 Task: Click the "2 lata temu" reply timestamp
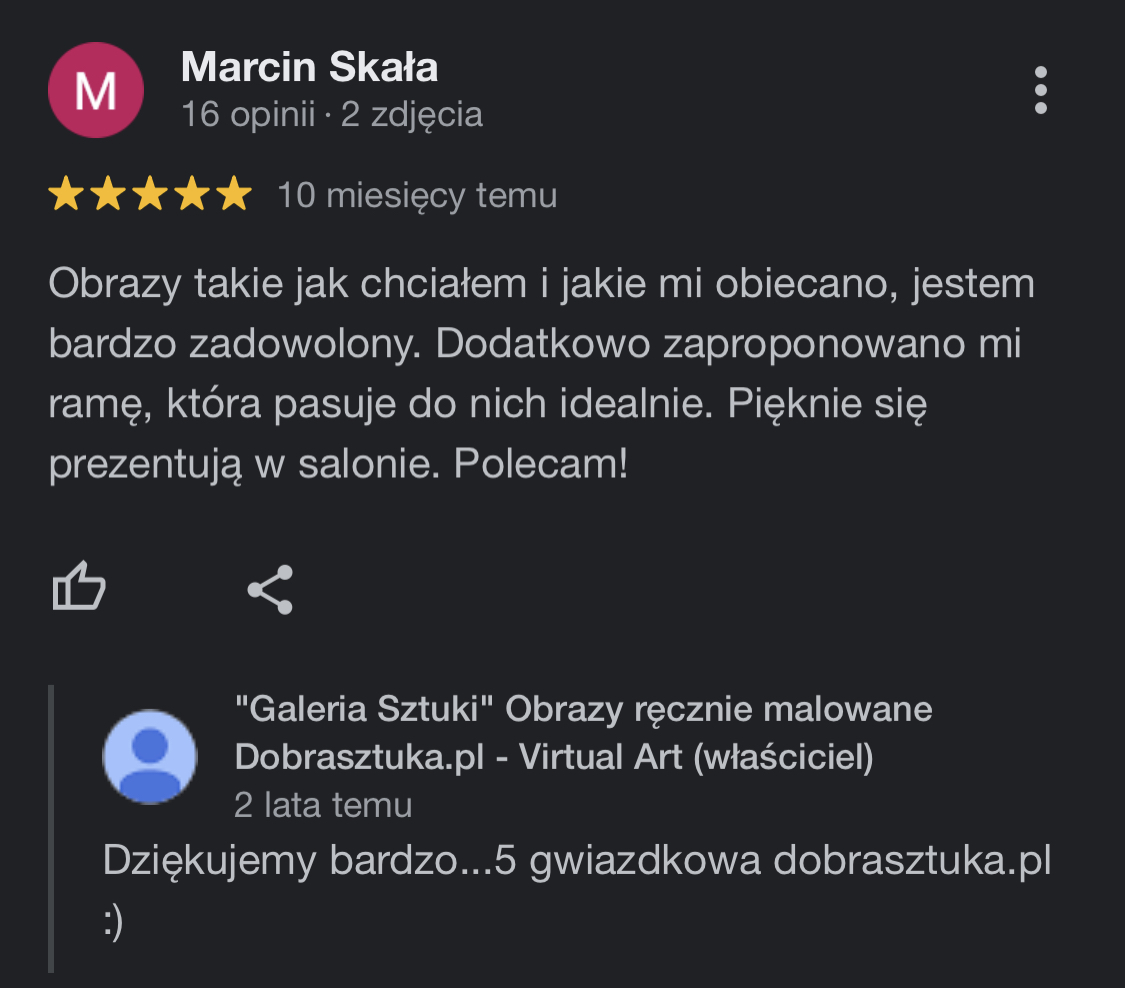323,805
